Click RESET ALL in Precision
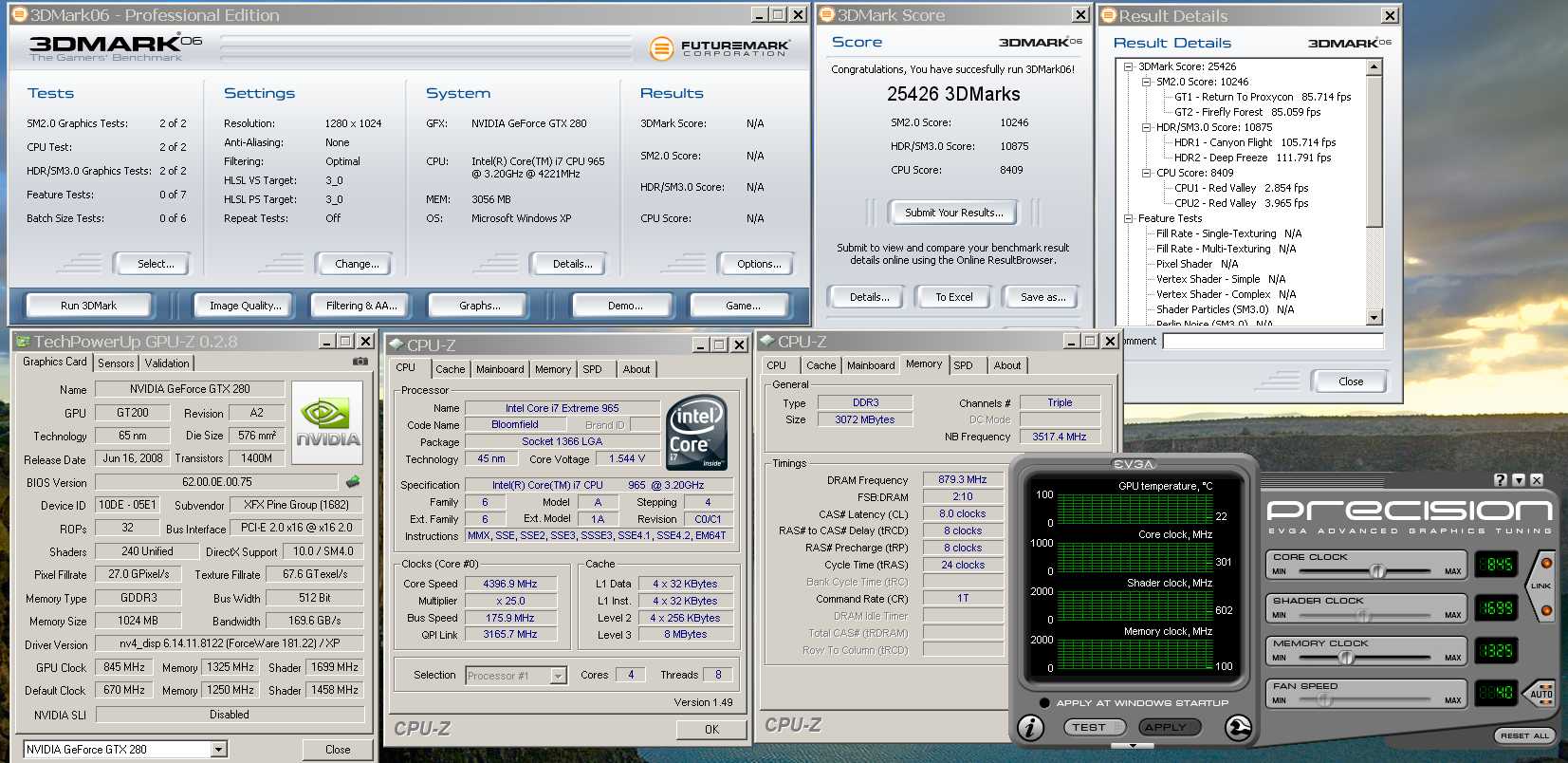Viewport: 1568px width, 763px height. coord(1524,735)
